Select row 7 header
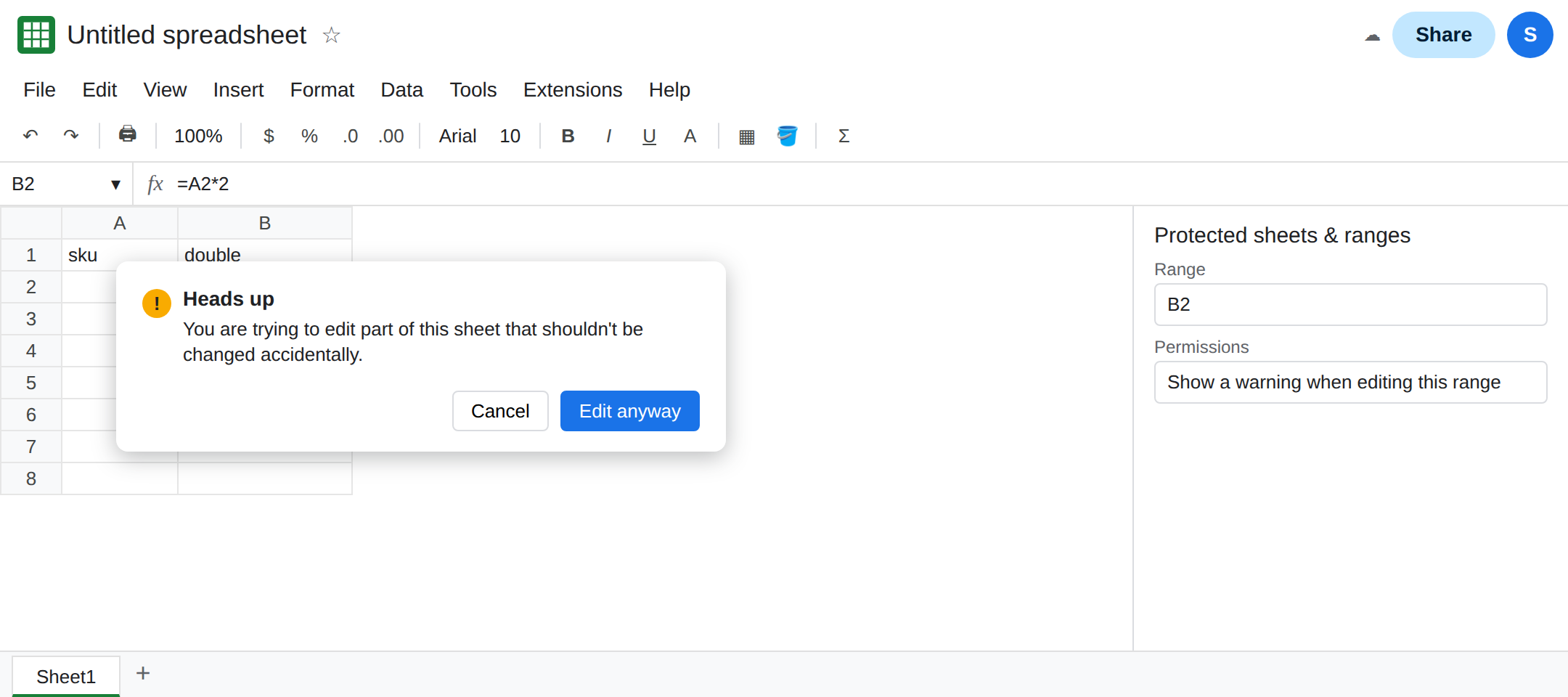This screenshot has height=697, width=1568. pyautogui.click(x=31, y=447)
